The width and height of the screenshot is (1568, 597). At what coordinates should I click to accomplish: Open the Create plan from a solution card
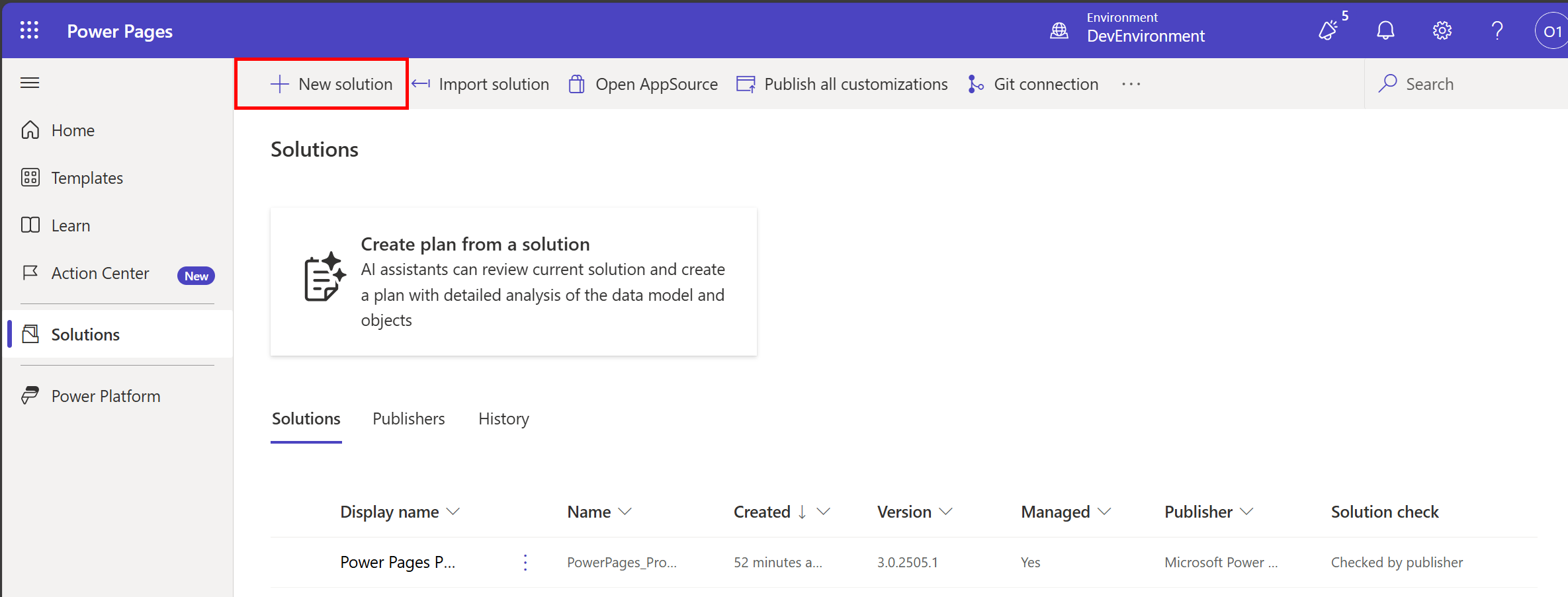(x=513, y=282)
